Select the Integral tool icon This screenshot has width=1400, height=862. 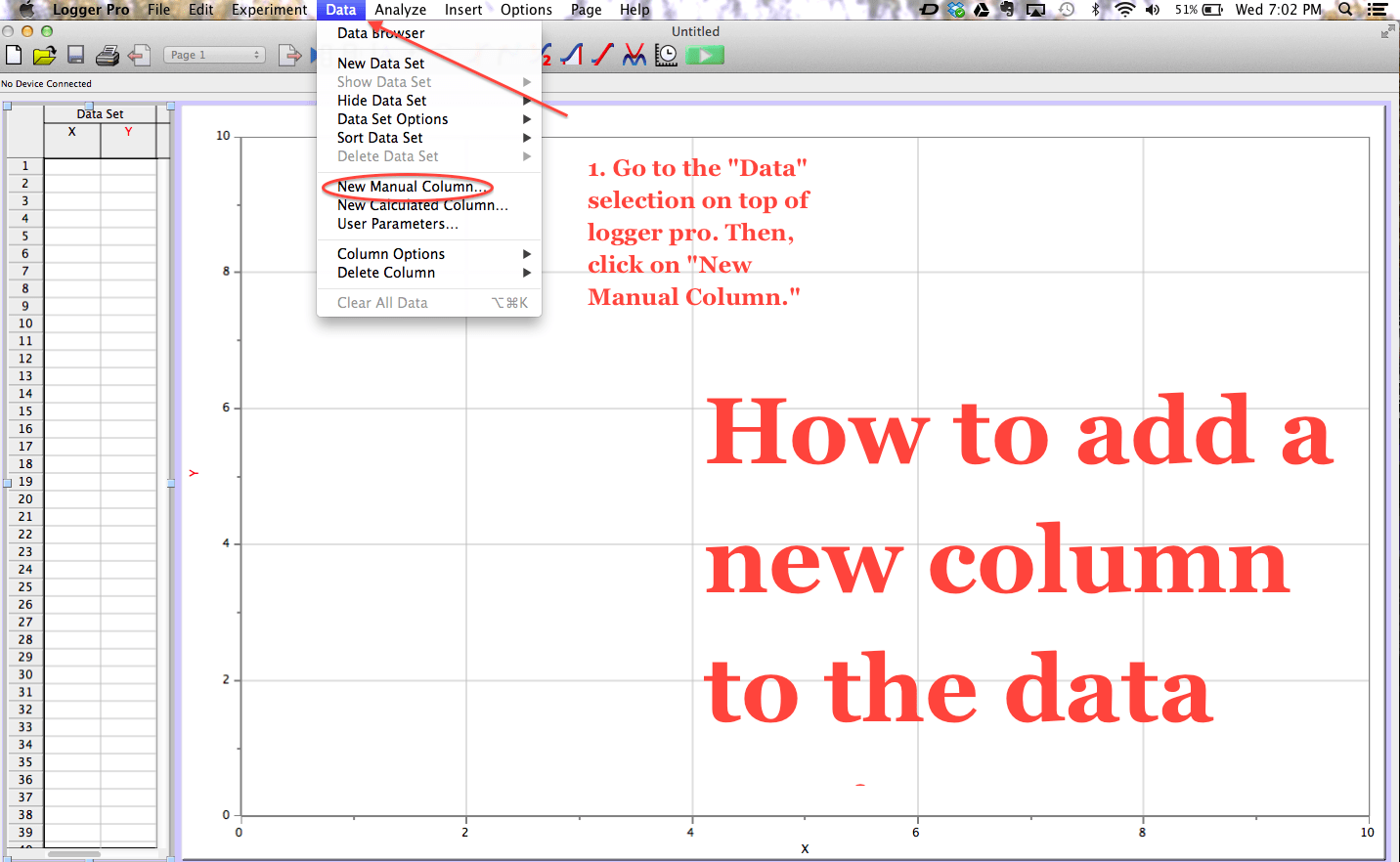(x=571, y=55)
